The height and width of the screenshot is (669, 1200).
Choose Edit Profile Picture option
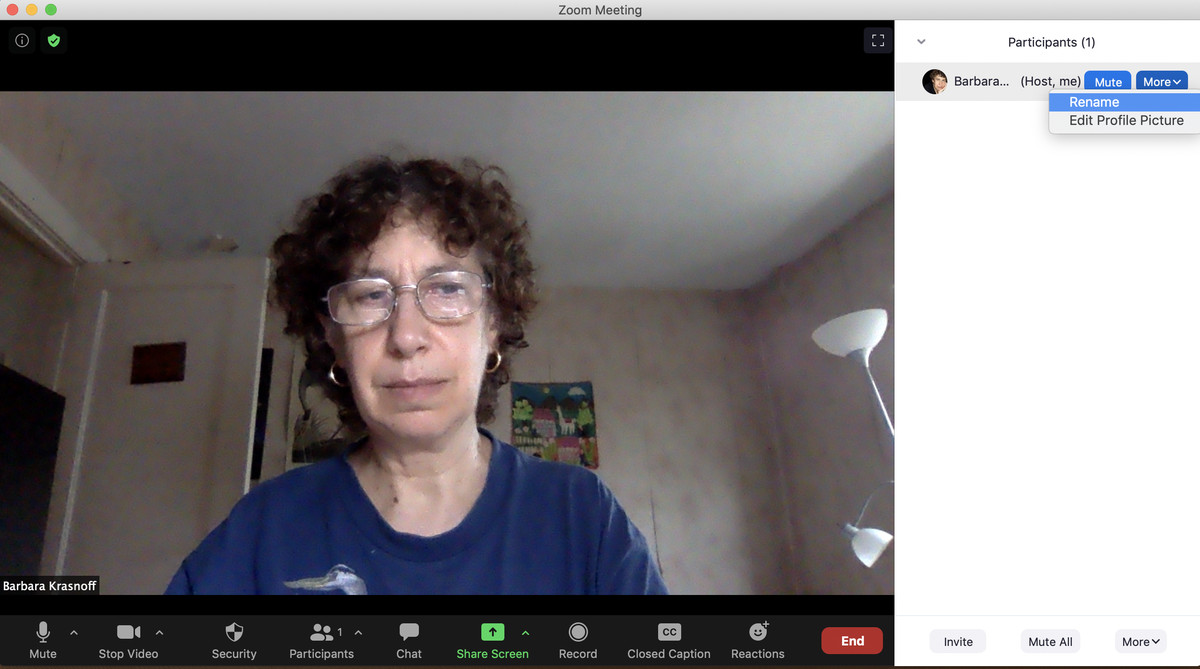pyautogui.click(x=1126, y=121)
